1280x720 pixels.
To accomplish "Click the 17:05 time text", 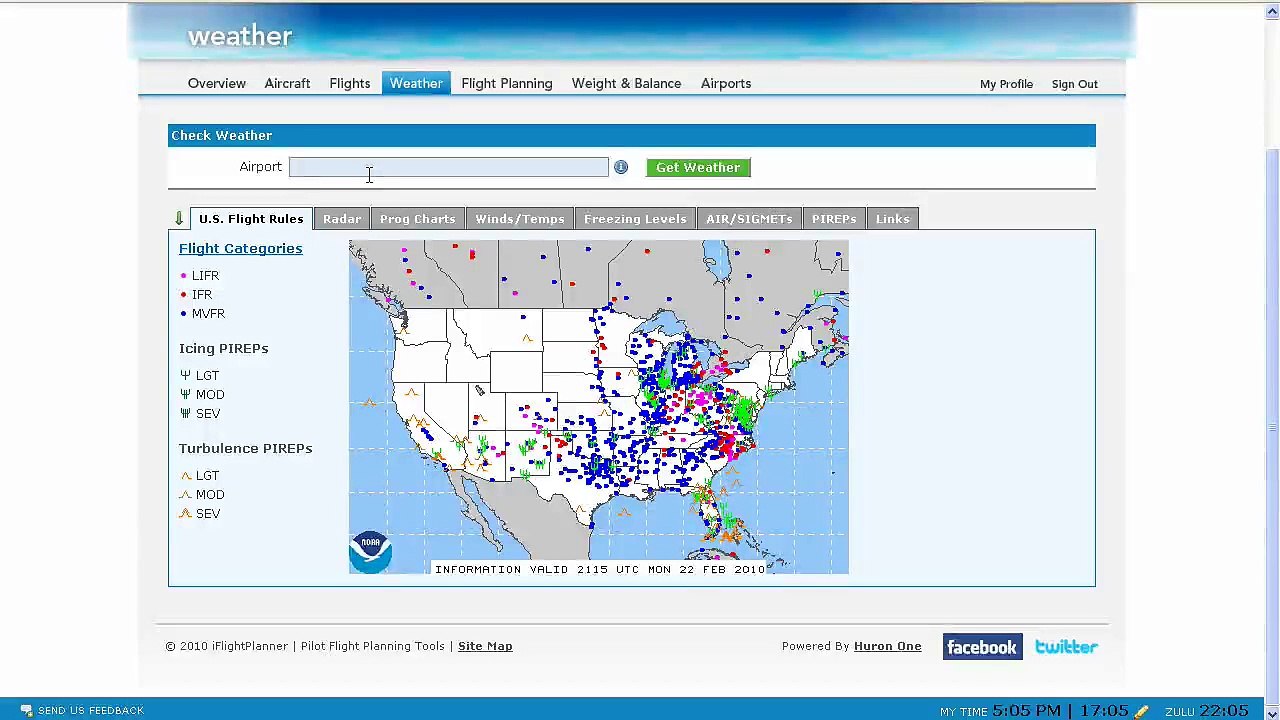I will pos(1103,710).
